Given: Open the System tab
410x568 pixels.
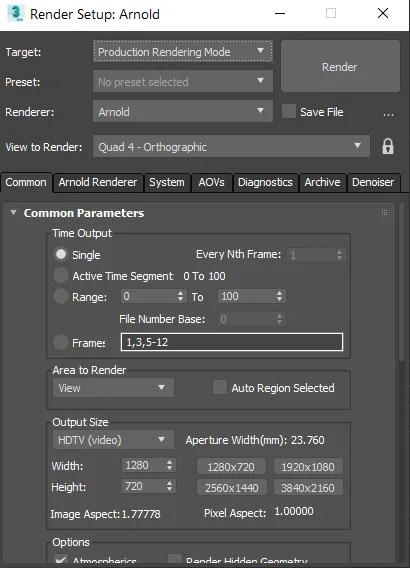Looking at the screenshot, I should click(167, 182).
